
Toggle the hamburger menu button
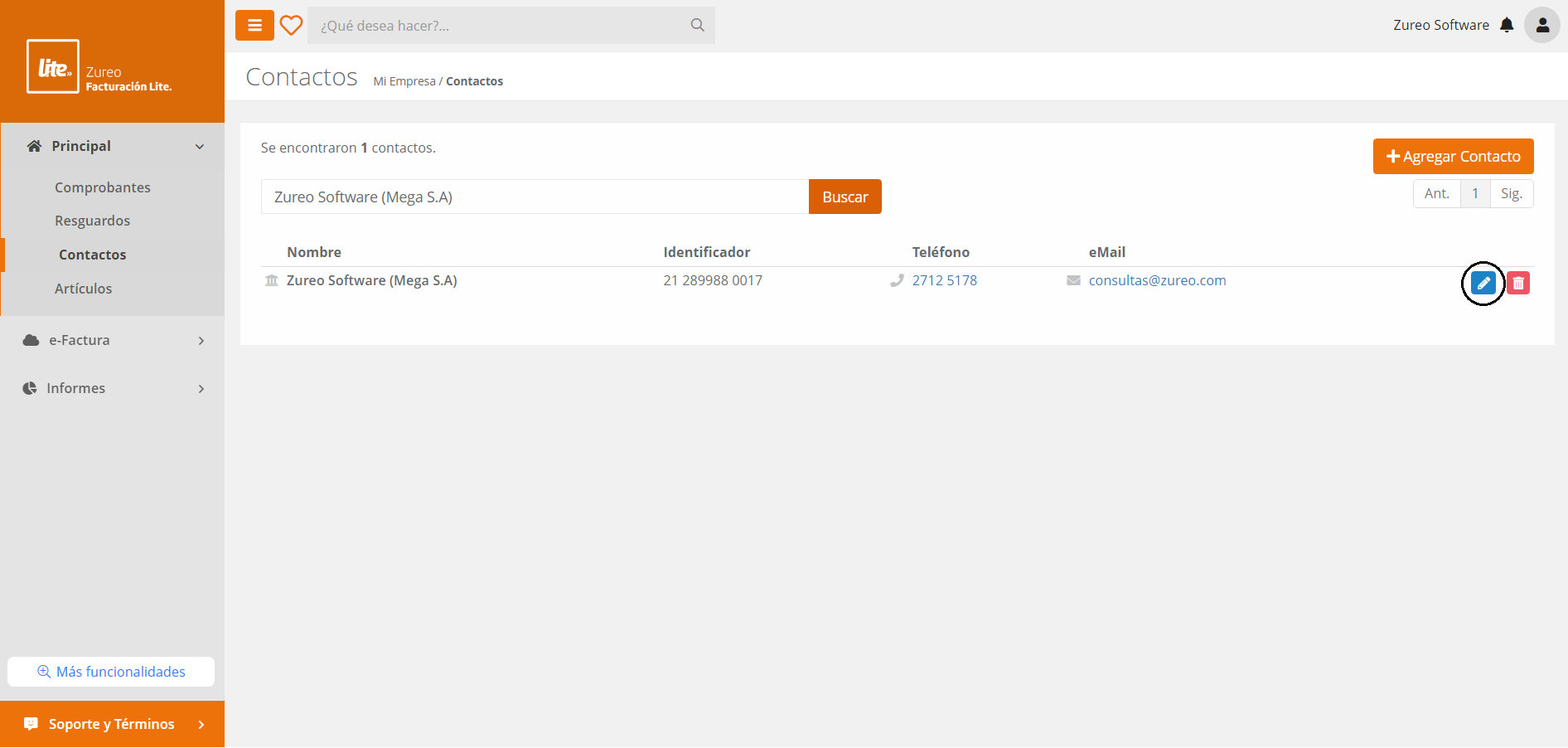(254, 26)
